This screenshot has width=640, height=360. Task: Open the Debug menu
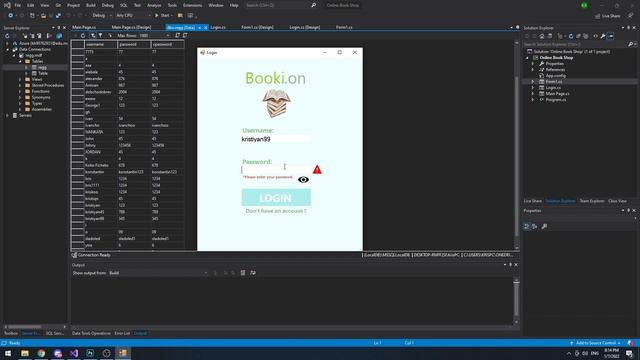click(x=108, y=5)
